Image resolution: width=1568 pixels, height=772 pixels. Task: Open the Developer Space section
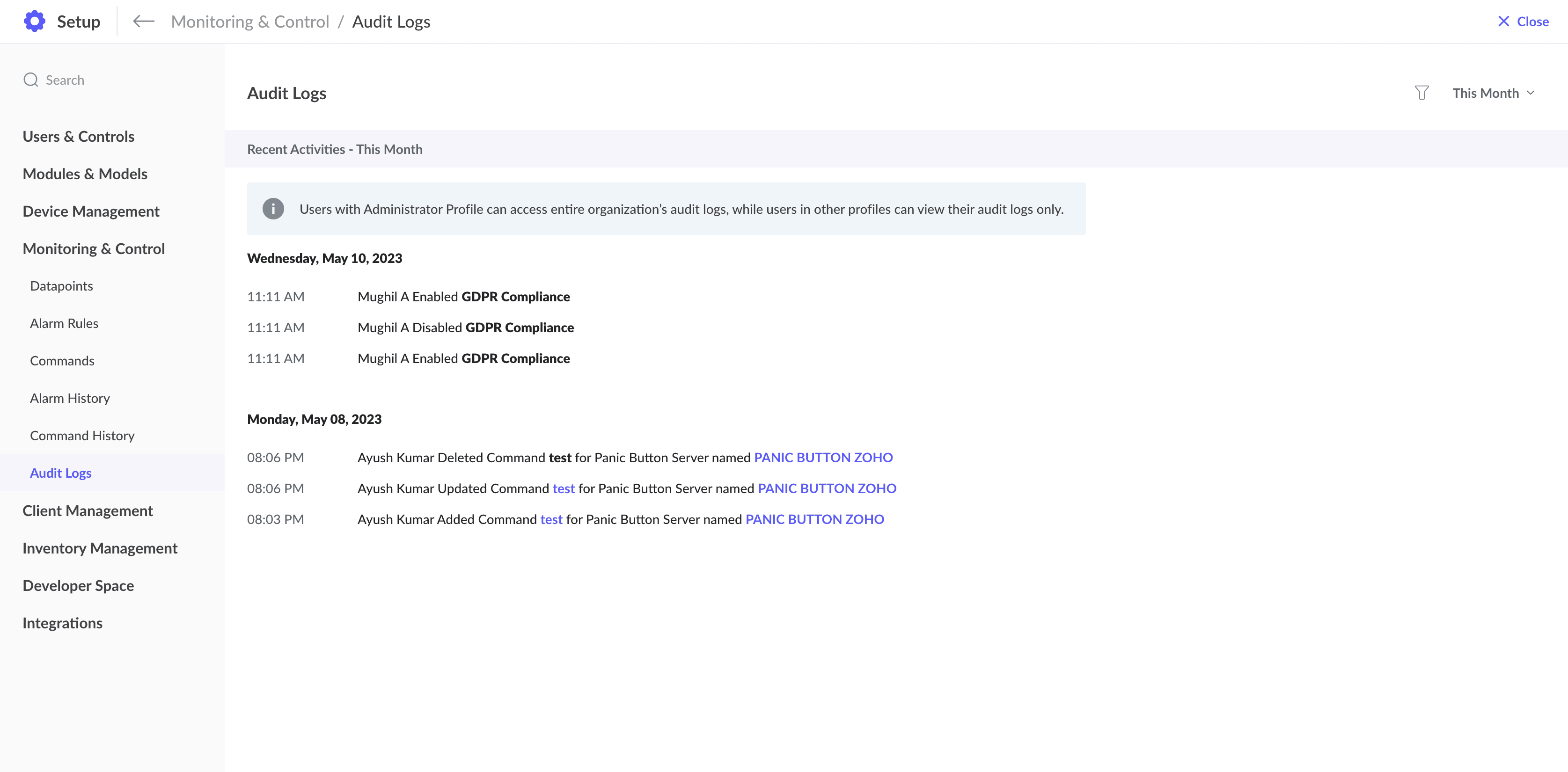(x=79, y=585)
